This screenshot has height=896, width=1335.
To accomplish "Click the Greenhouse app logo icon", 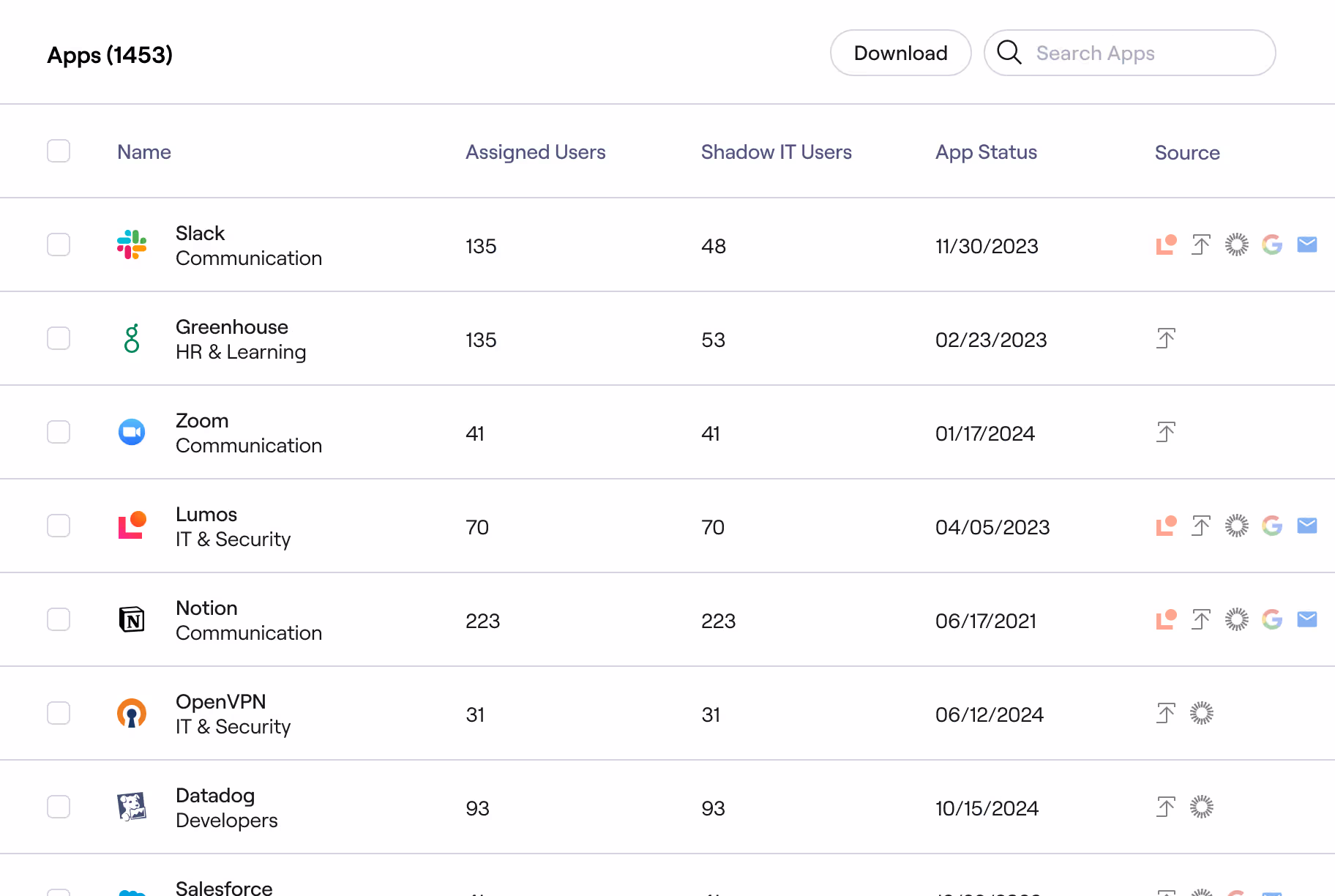I will [132, 338].
